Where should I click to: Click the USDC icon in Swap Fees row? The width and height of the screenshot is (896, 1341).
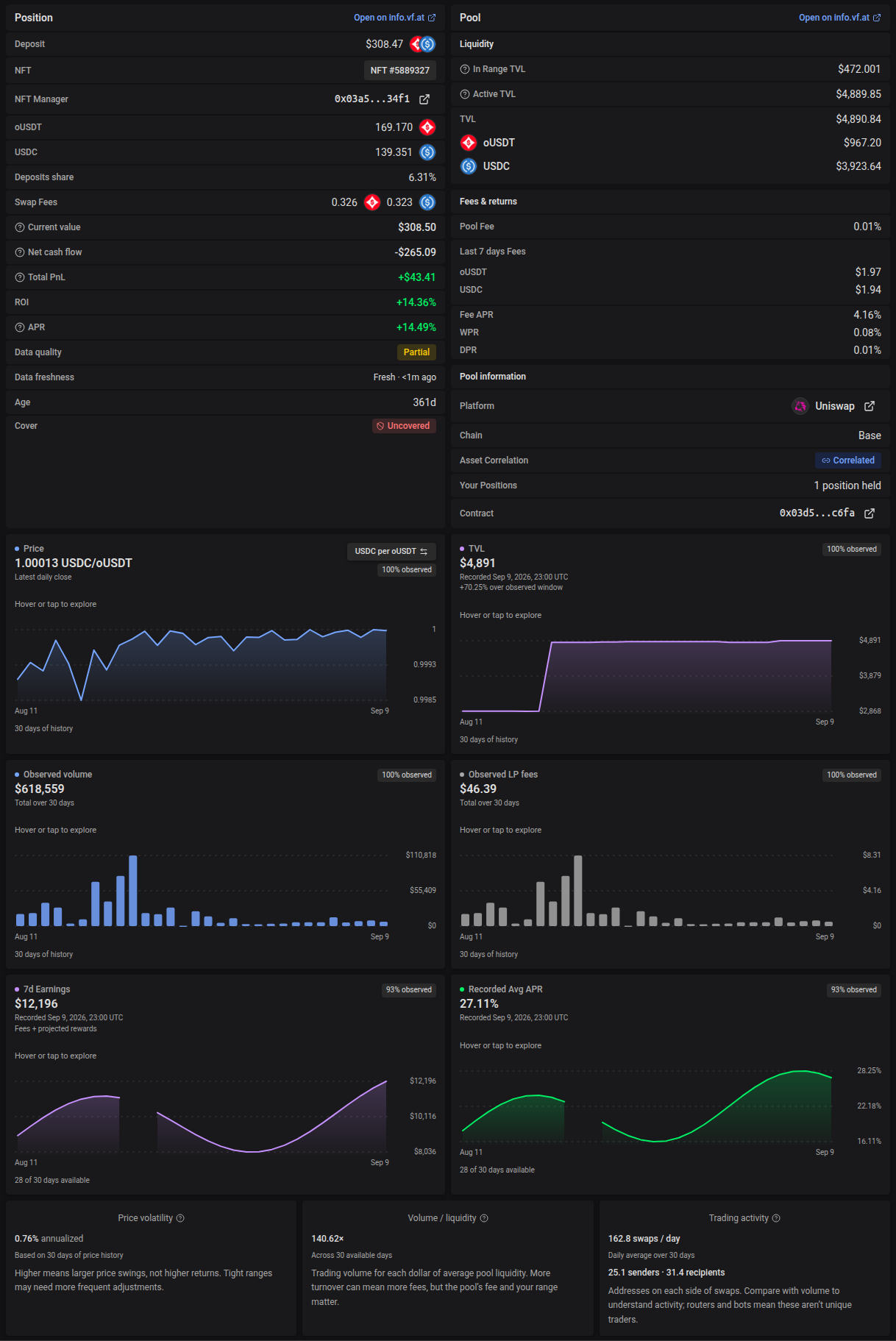tap(427, 202)
